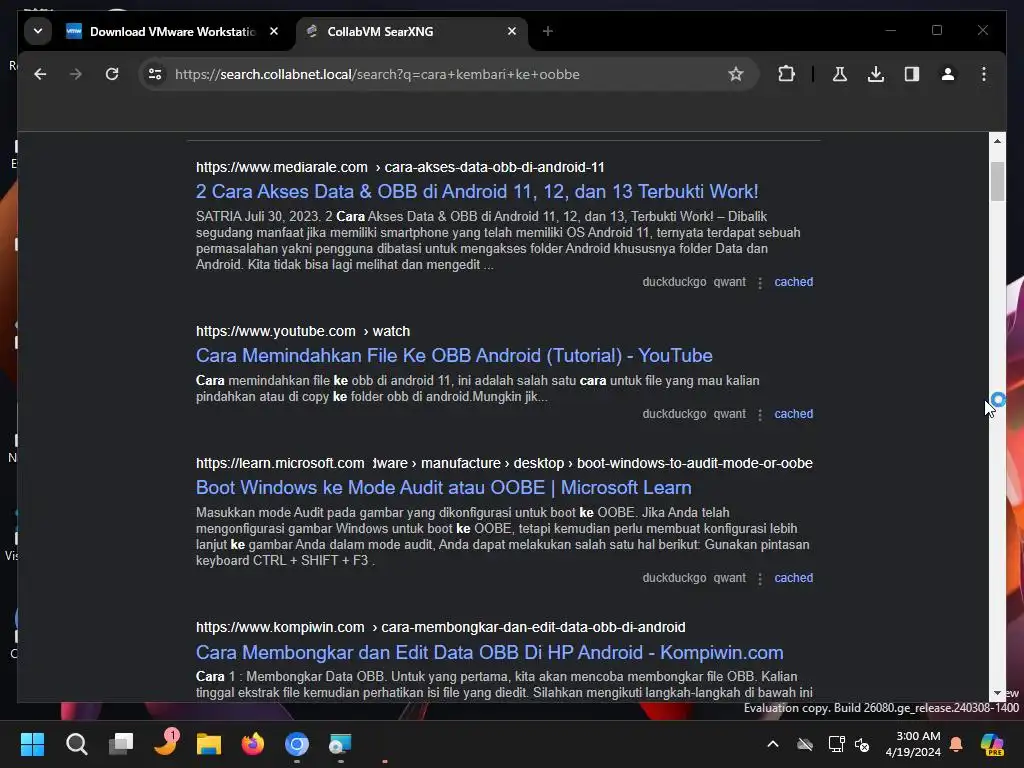Screen dimensions: 1024x768
Task: Click the learn.microsoft.com URL breadcrumb
Action: coord(504,463)
